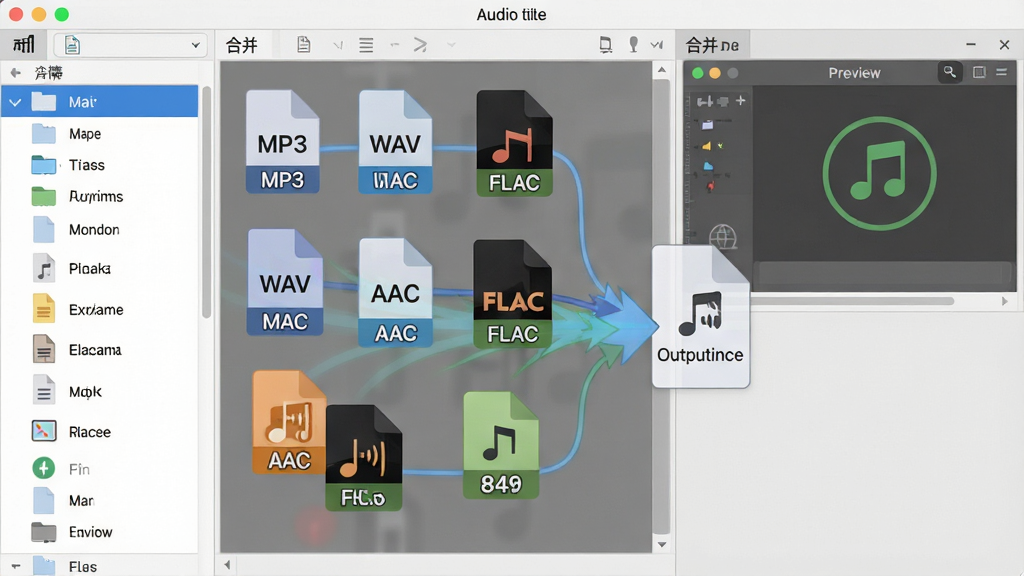
Task: Toggle the Preview panel layout icon
Action: [979, 72]
